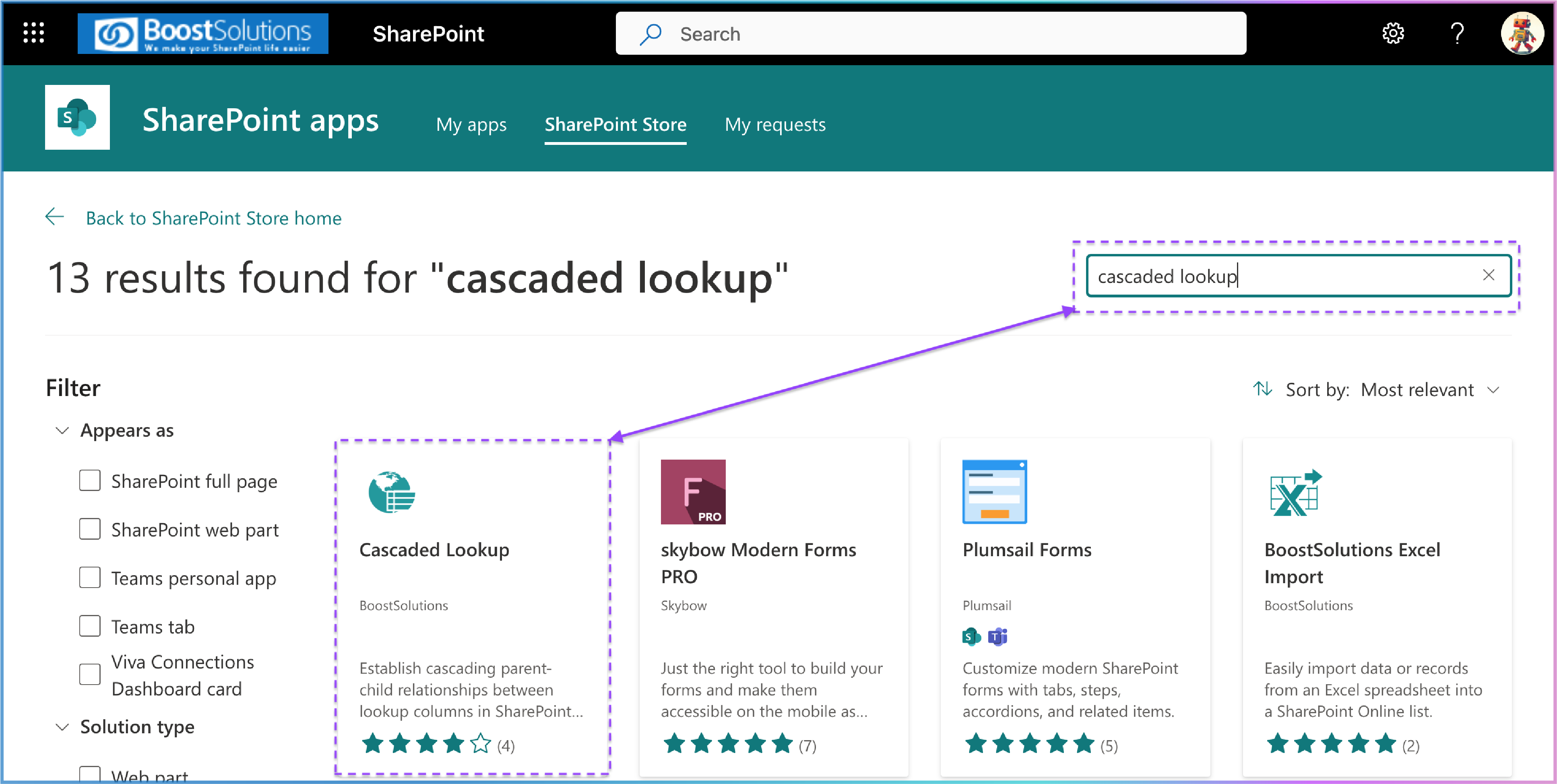Click Cascaded Lookup description text
Screen dimensions: 1557x784
471,690
